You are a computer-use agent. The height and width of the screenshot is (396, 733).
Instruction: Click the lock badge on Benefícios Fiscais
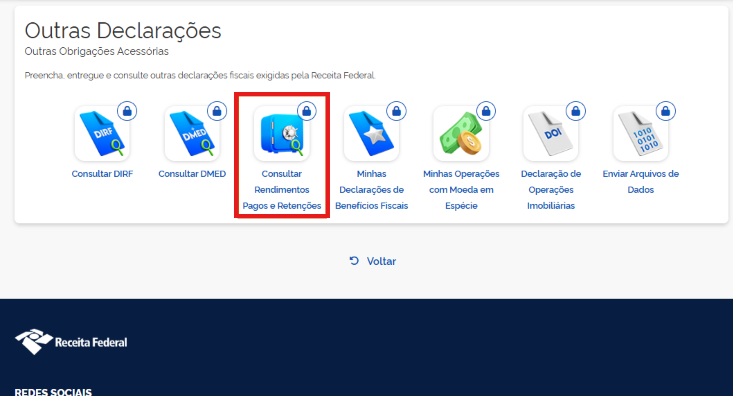396,111
